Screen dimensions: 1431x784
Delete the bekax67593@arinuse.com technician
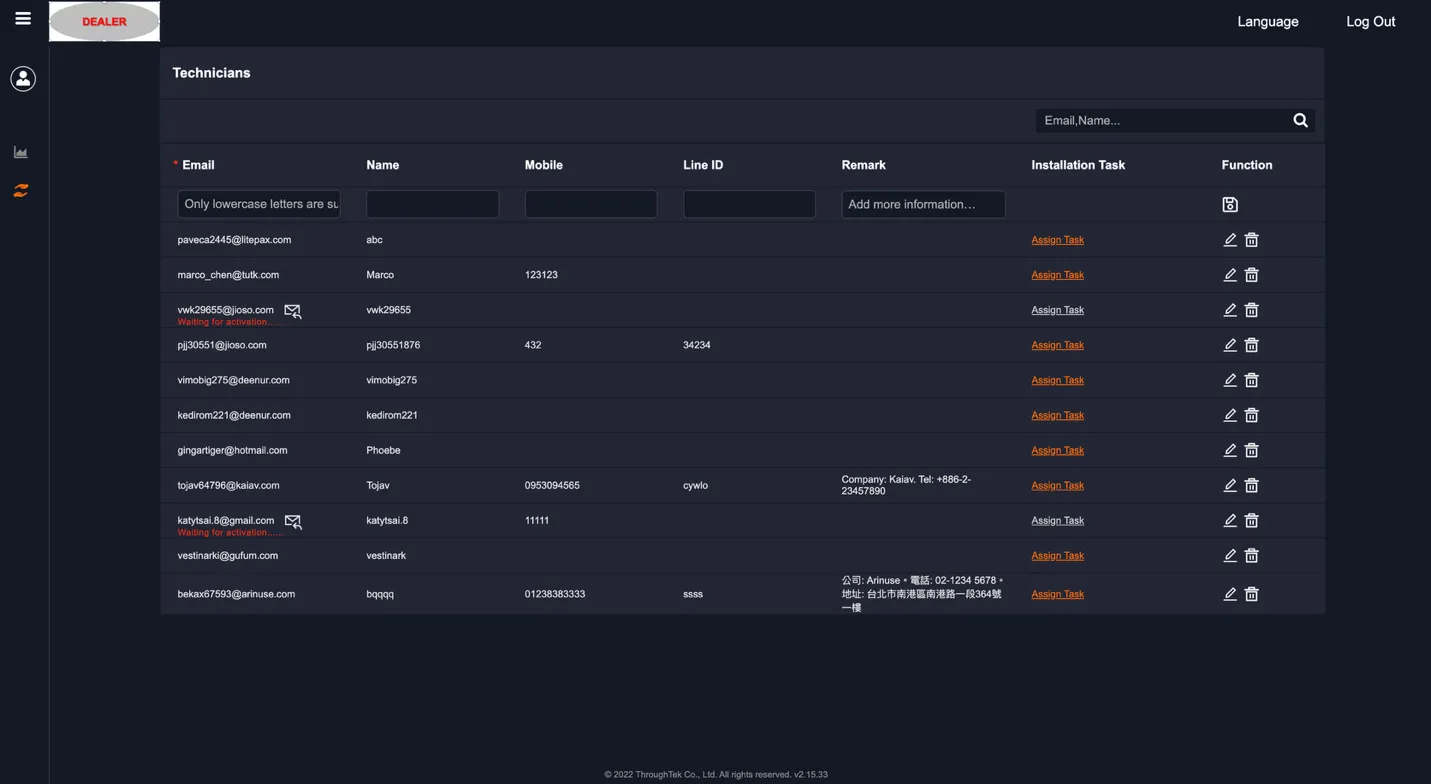(1250, 593)
